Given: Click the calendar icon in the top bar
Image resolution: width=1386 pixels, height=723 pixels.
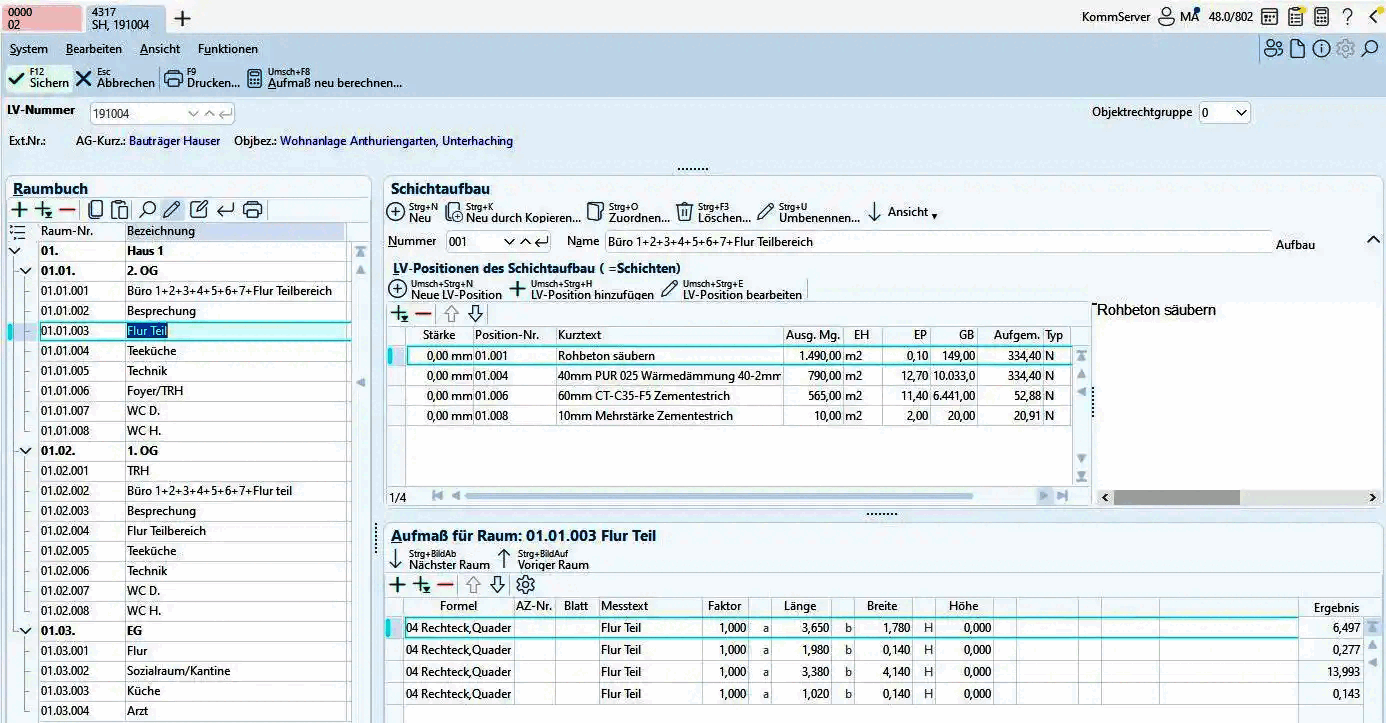Looking at the screenshot, I should [x=1269, y=17].
